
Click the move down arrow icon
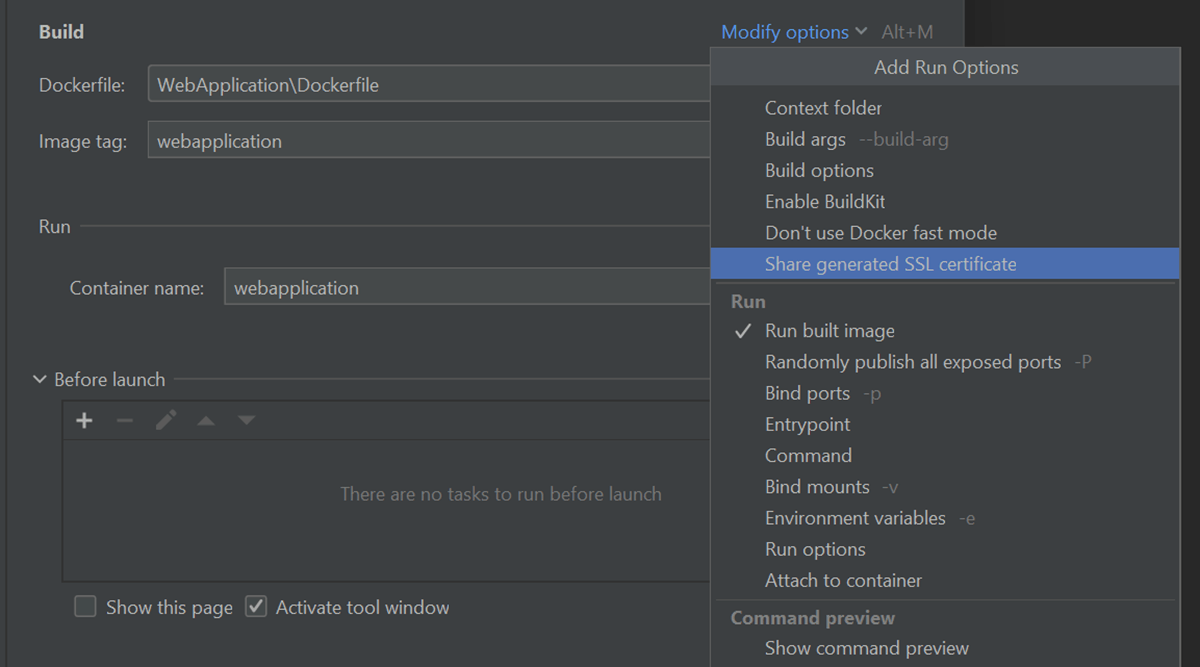[x=246, y=421]
